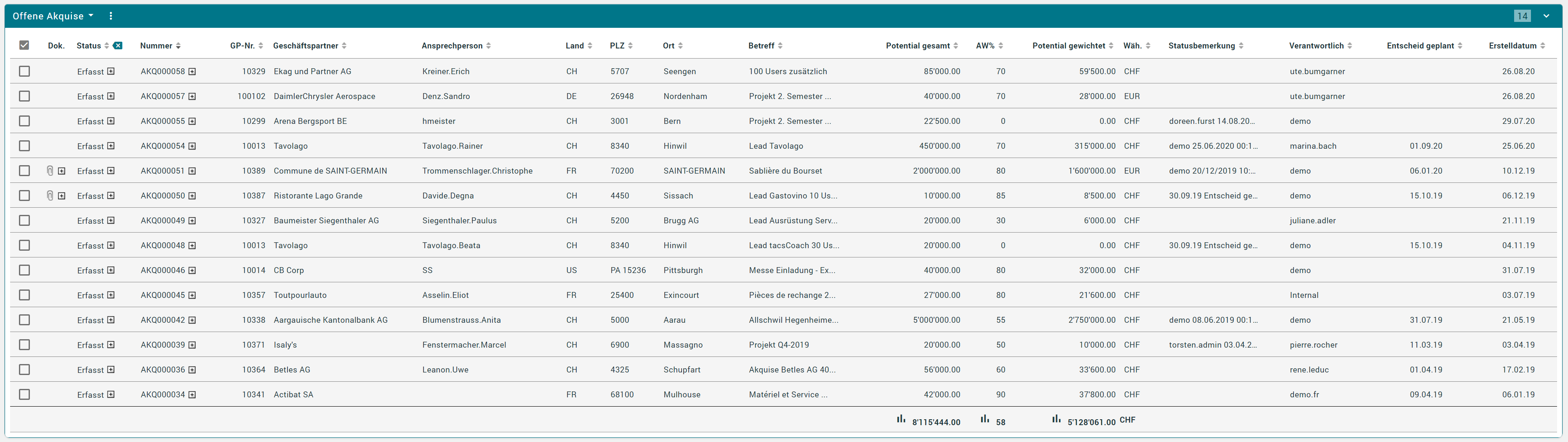Image resolution: width=1568 pixels, height=442 pixels.
Task: Select checkbox for CB Corp row
Action: (24, 270)
